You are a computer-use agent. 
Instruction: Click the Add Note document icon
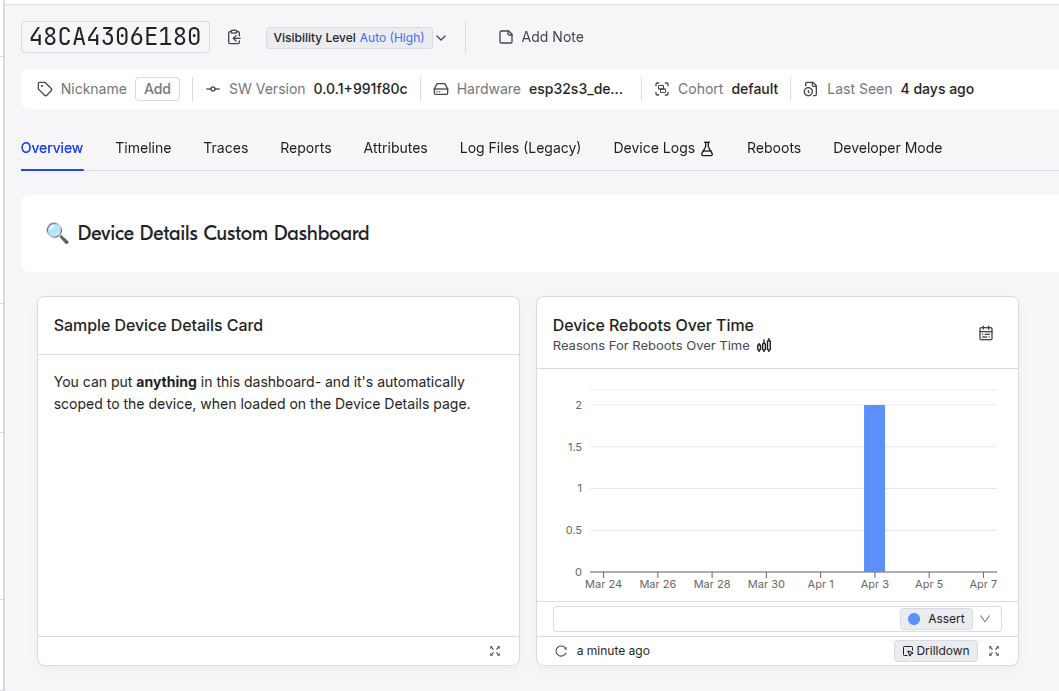[x=505, y=36]
